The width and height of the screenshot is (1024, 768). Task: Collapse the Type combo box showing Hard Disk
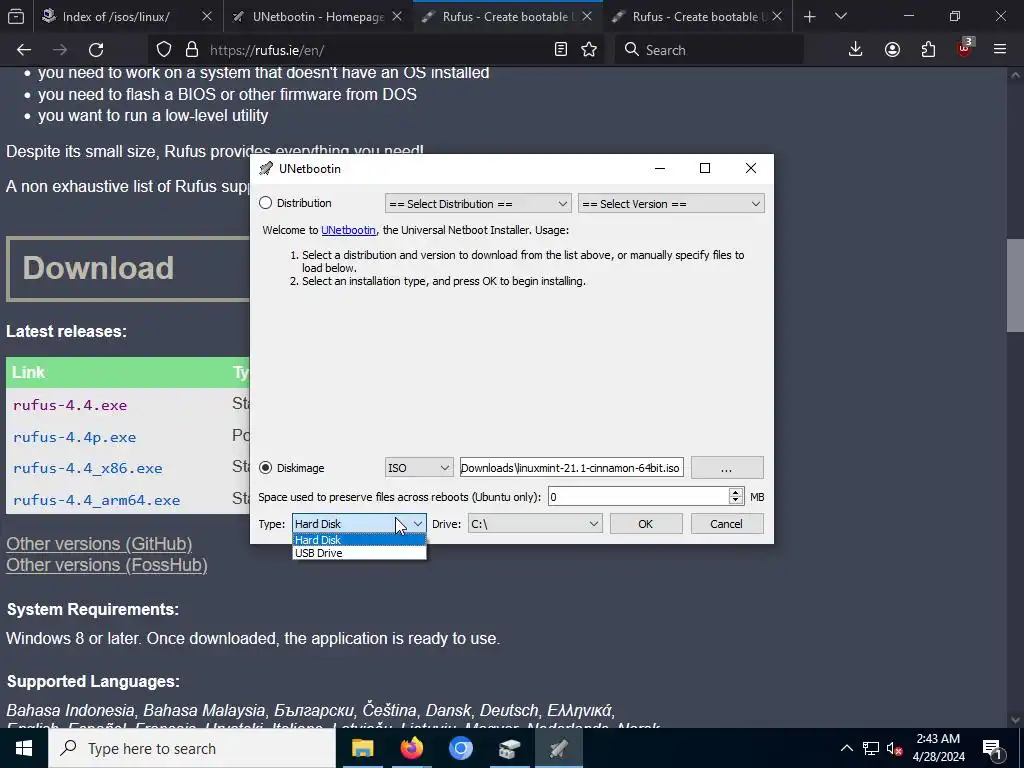pos(359,524)
